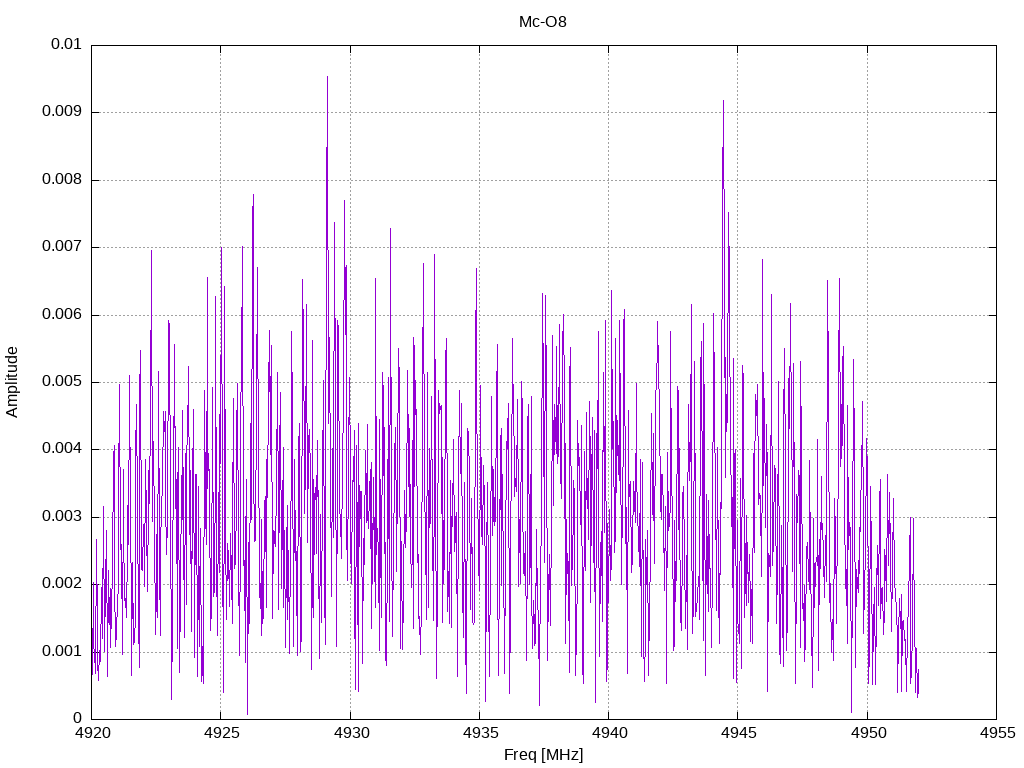Click the 0.002 y-axis tick label
The image size is (1024, 768).
click(62, 584)
